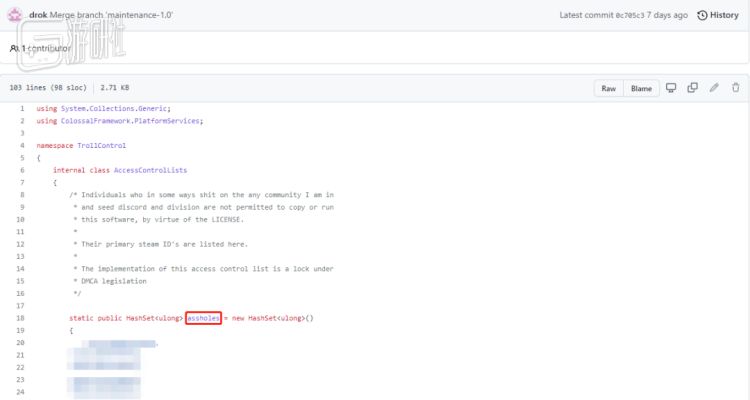Open the drok user avatar
Viewport: 750px width, 400px height.
point(15,15)
